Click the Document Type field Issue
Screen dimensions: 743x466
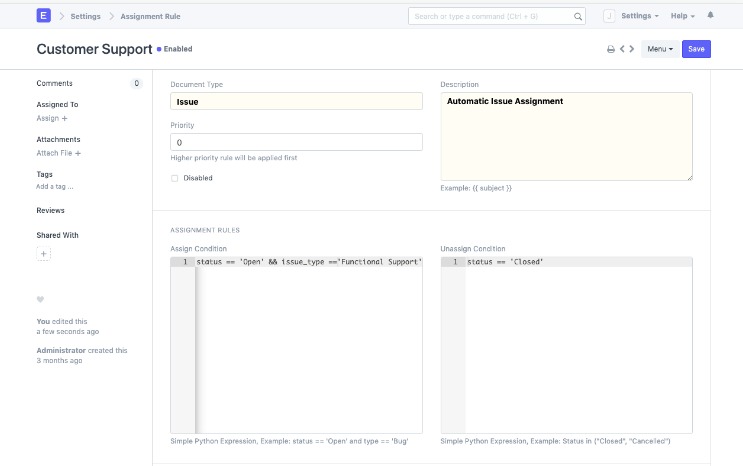tap(296, 101)
